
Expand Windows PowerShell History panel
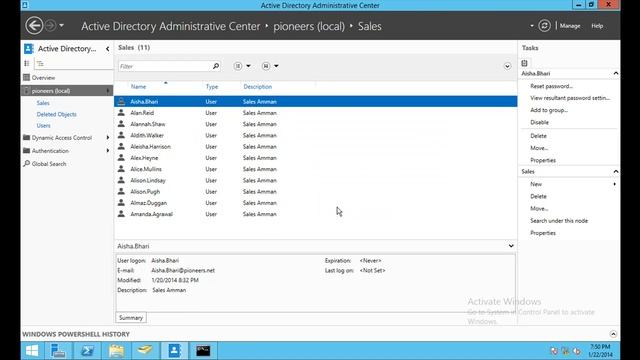[613, 334]
